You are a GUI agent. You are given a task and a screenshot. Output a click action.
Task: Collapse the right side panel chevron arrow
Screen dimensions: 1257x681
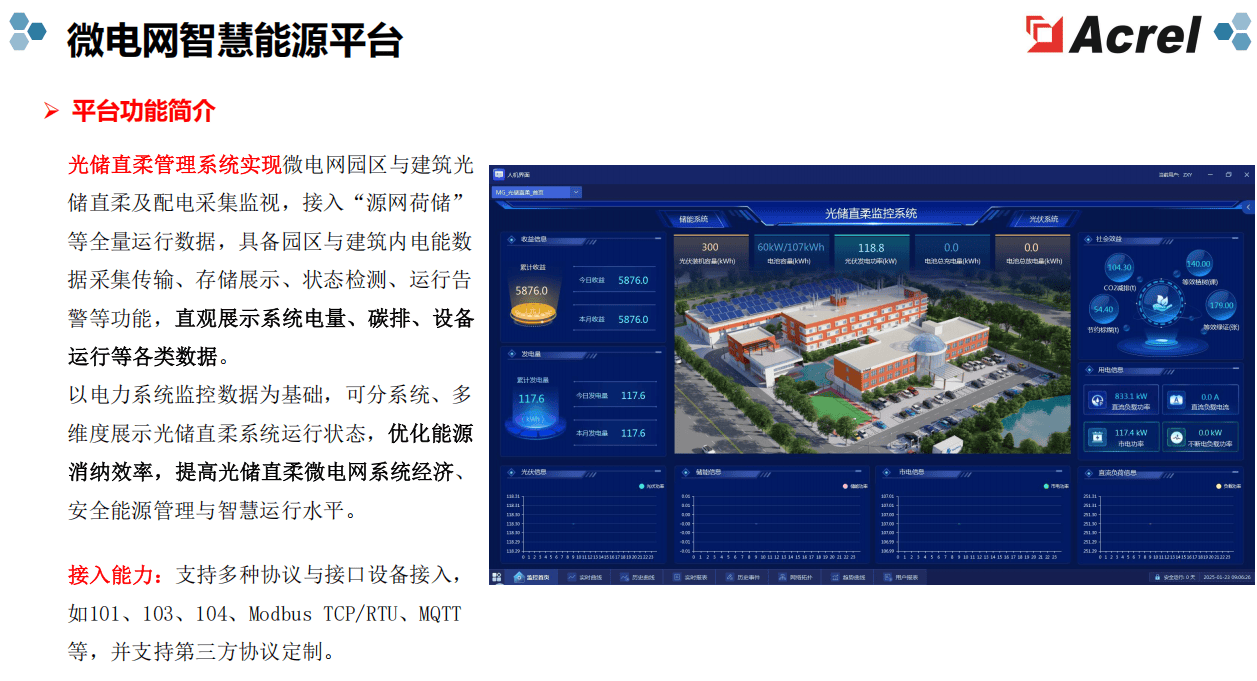(1248, 207)
